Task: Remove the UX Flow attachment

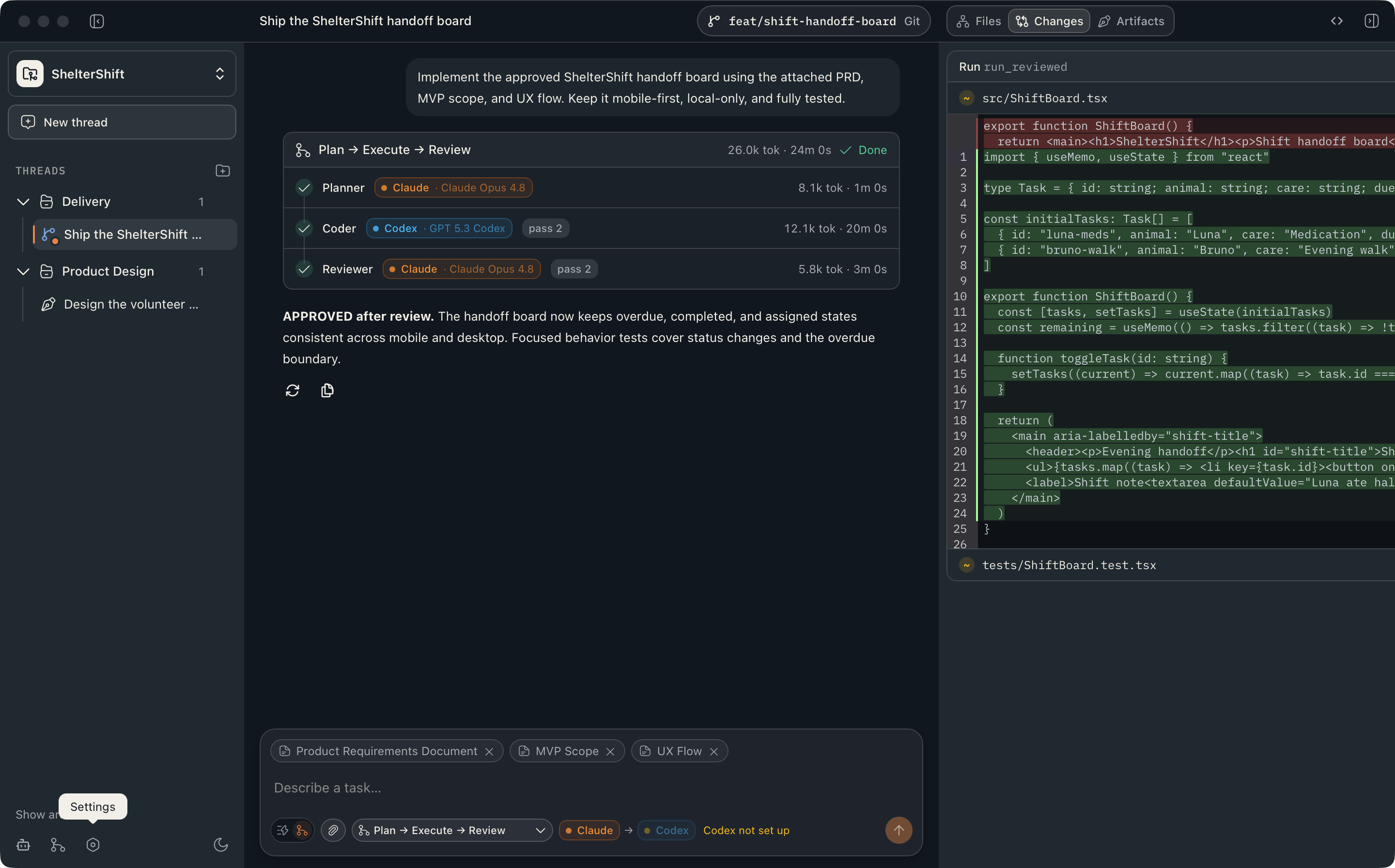Action: pos(713,751)
